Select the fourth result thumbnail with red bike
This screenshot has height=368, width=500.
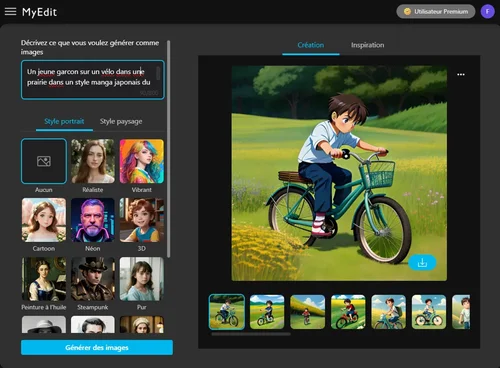(x=348, y=312)
